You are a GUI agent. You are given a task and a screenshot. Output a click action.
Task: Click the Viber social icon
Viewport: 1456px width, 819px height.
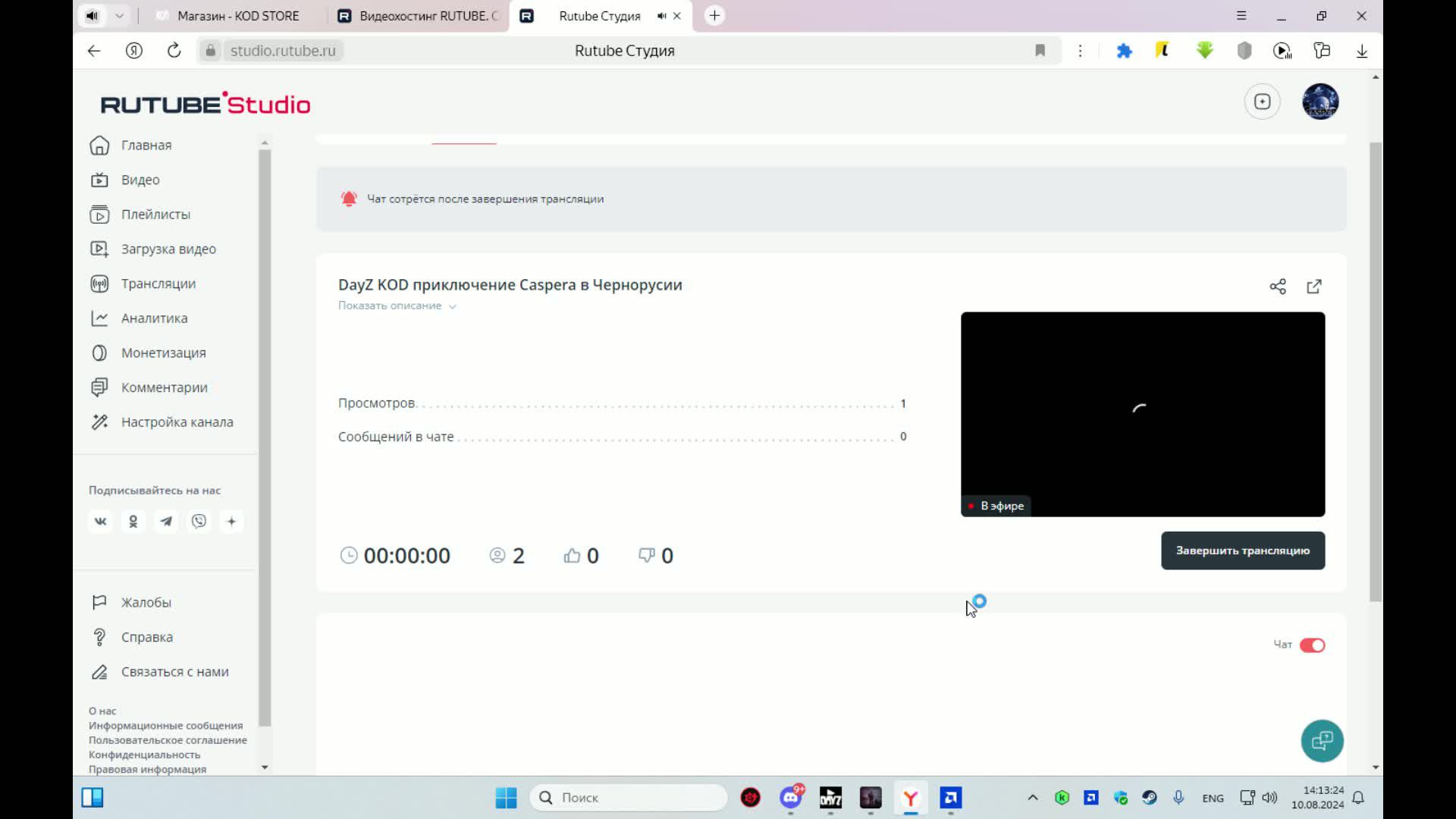tap(199, 521)
